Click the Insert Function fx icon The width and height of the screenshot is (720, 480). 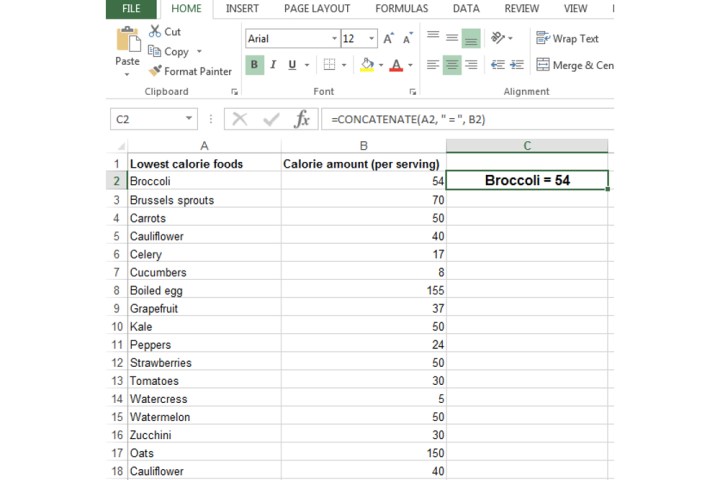click(301, 119)
